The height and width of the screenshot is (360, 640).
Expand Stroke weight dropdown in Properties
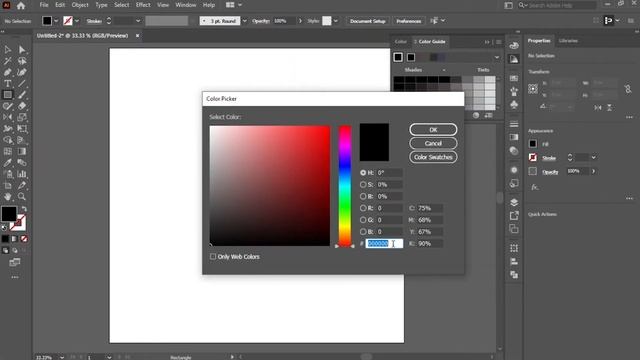(593, 158)
